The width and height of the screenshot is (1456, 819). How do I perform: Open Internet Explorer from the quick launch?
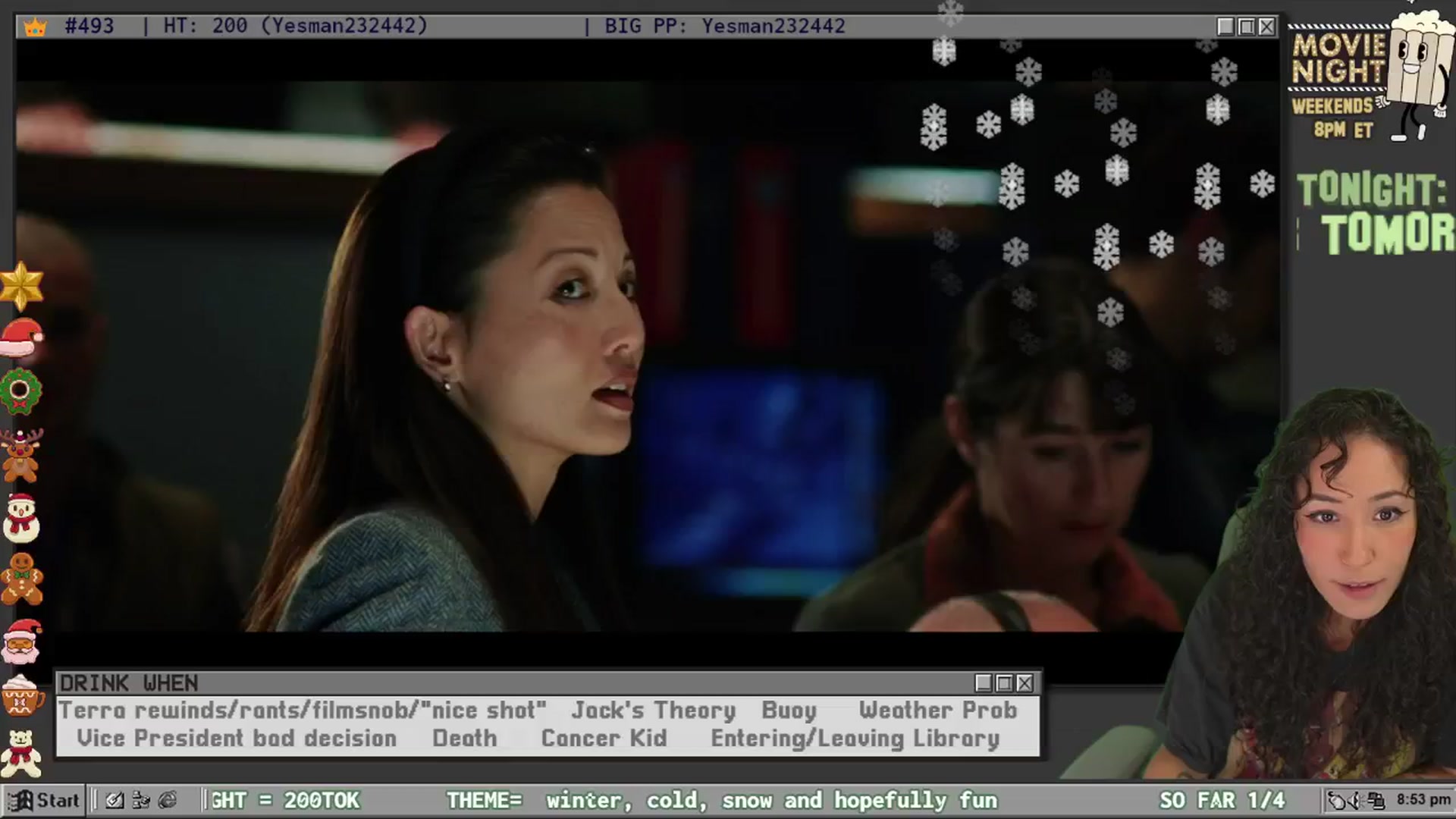coord(168,800)
